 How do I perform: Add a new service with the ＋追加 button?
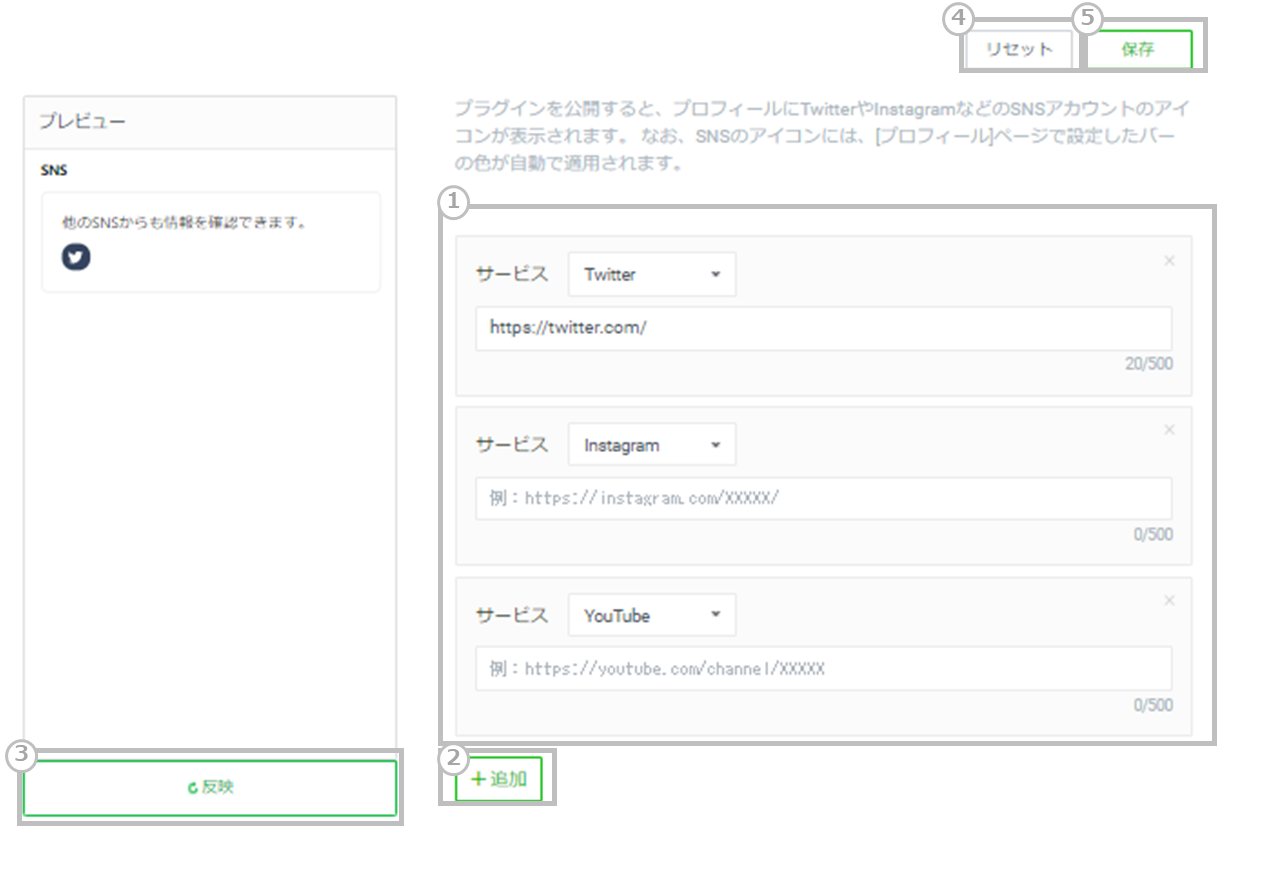tap(499, 779)
